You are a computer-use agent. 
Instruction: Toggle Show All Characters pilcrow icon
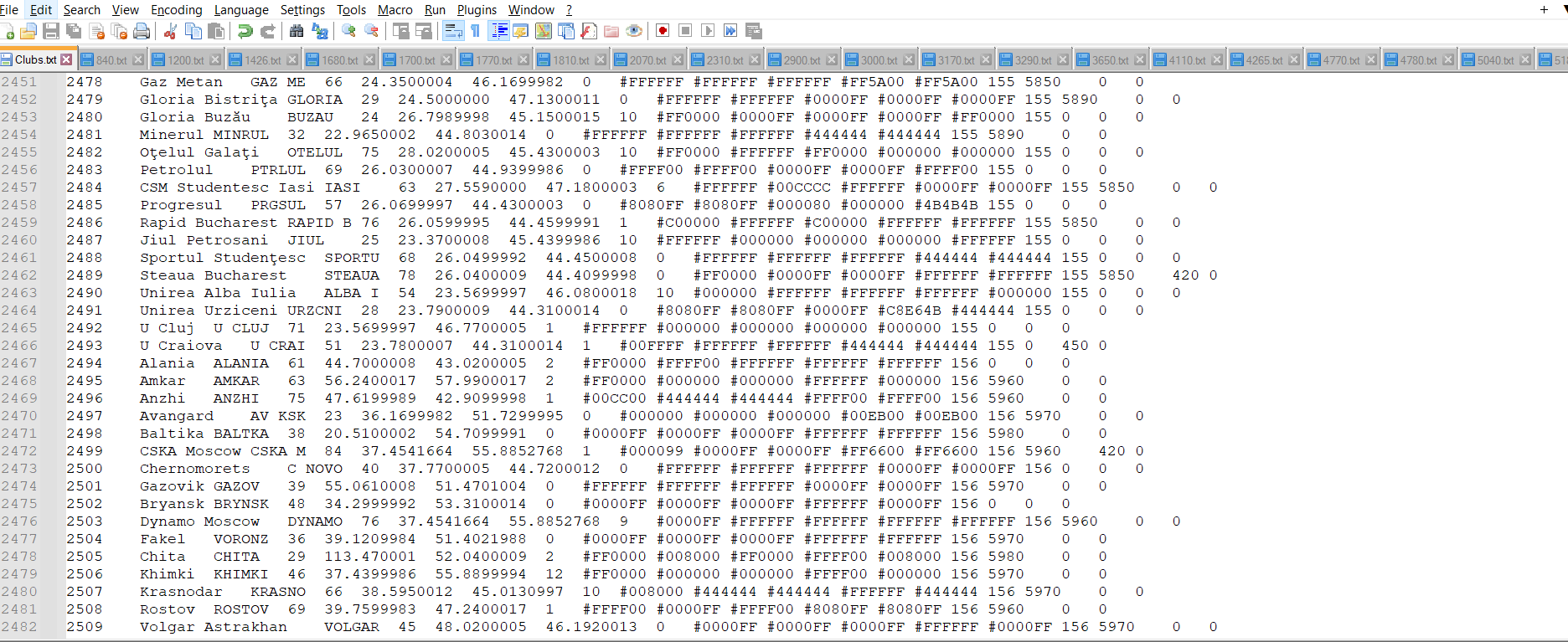[475, 32]
